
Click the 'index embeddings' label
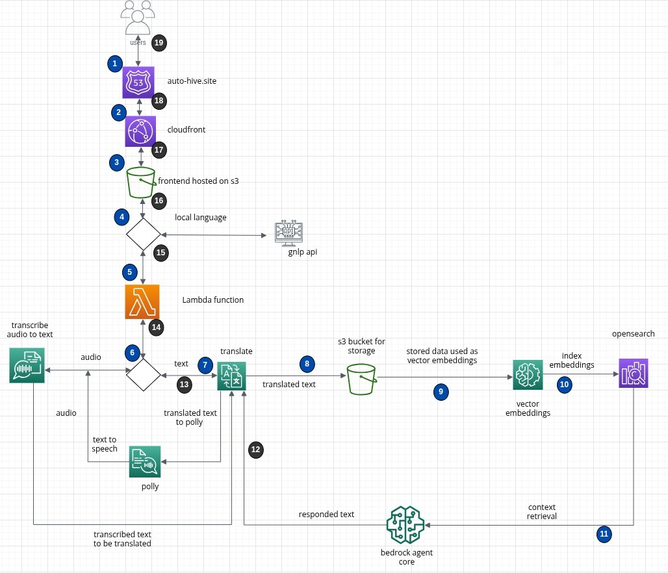tap(572, 360)
